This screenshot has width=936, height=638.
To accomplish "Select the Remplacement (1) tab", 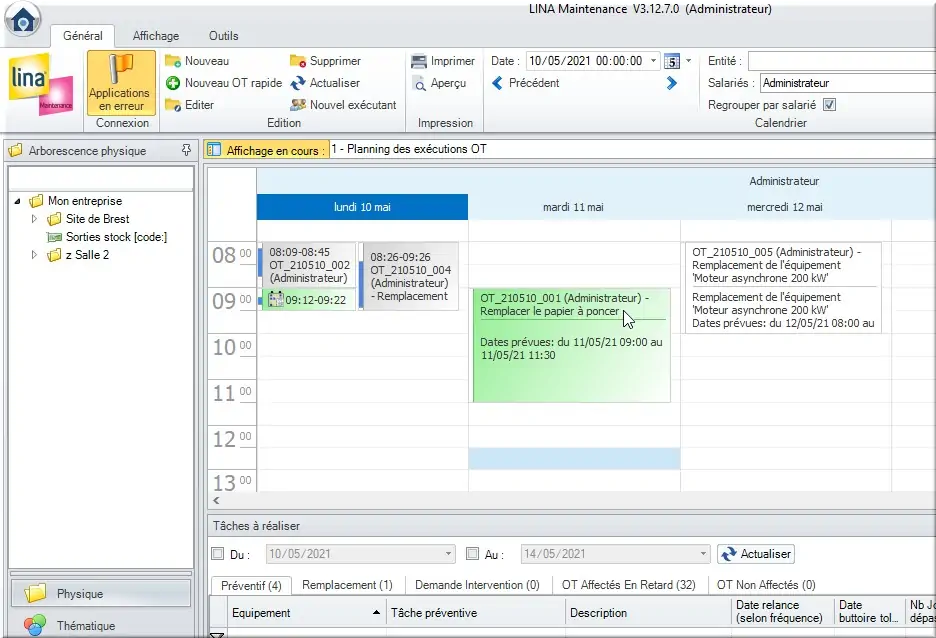I will click(x=347, y=585).
